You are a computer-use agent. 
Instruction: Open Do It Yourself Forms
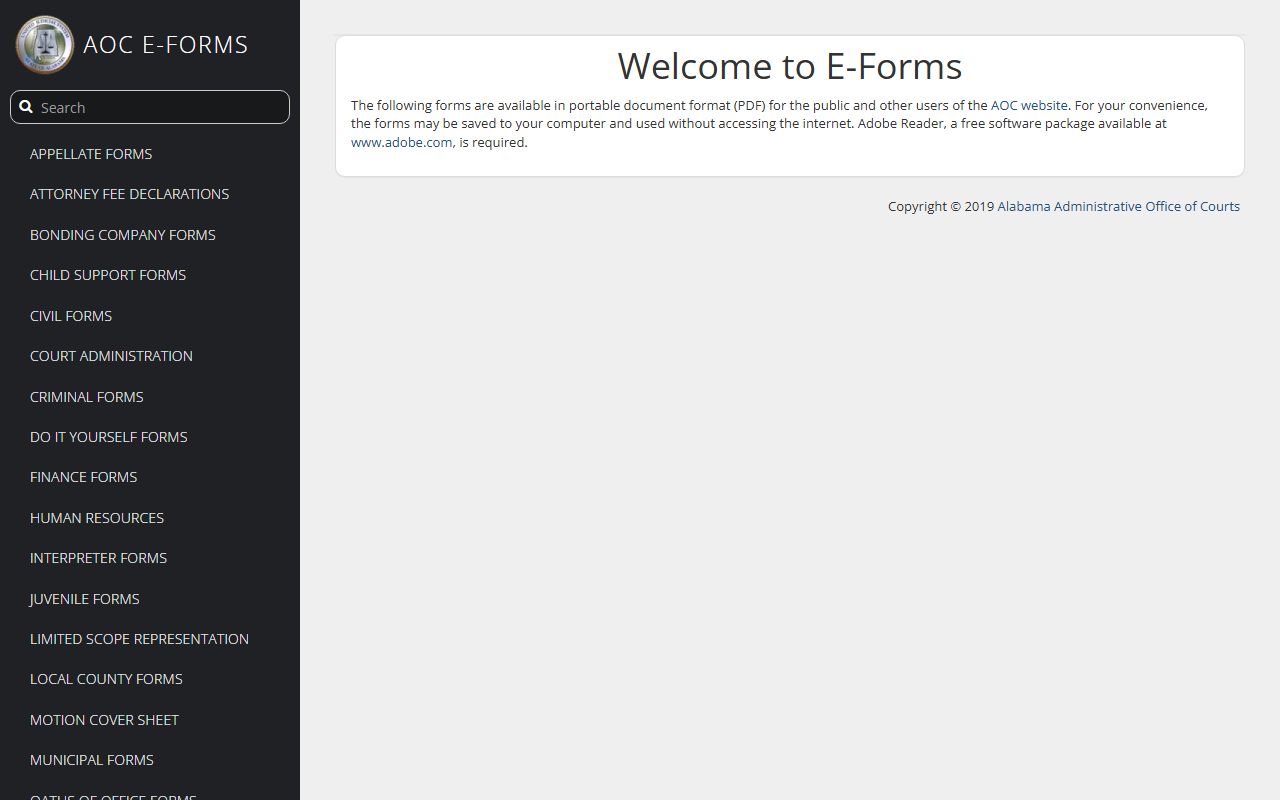(109, 437)
